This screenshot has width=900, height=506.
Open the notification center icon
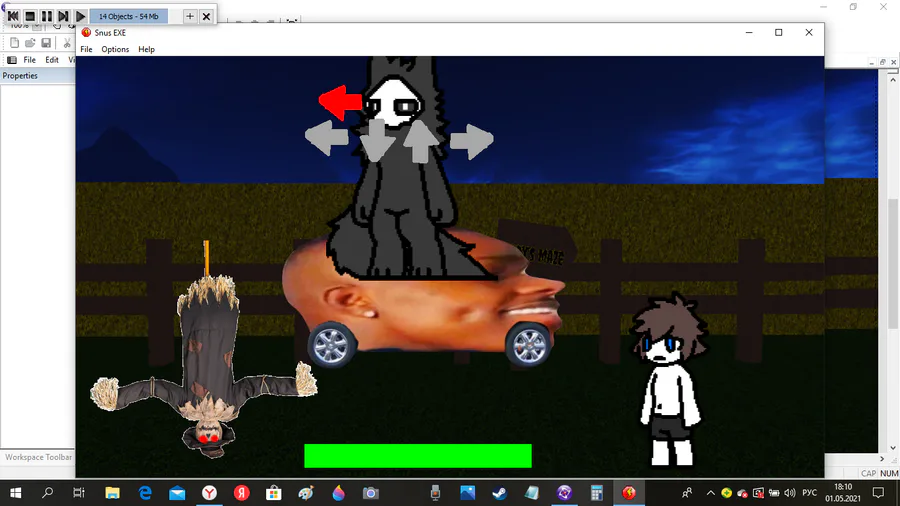point(878,493)
